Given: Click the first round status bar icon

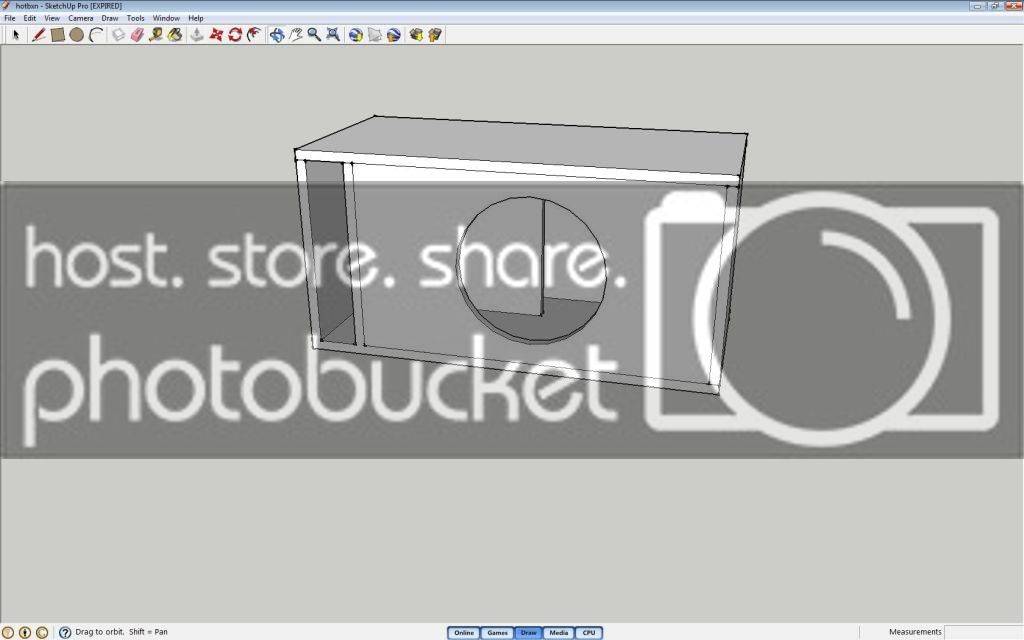Looking at the screenshot, I should tap(8, 632).
